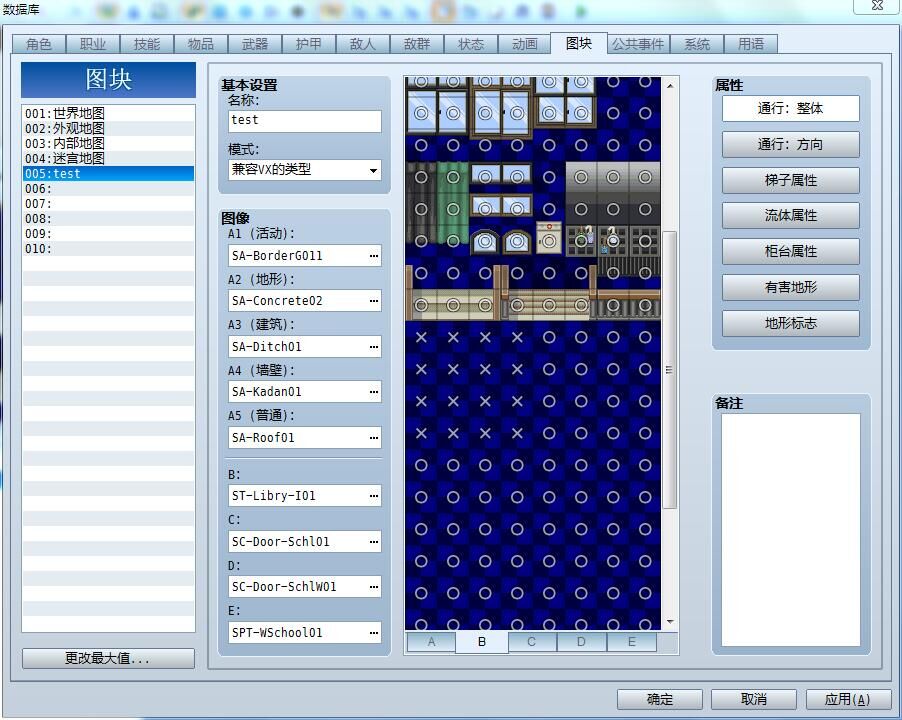Screen dimensions: 902x720
Task: Cancel with the 取消 button
Action: pos(754,699)
